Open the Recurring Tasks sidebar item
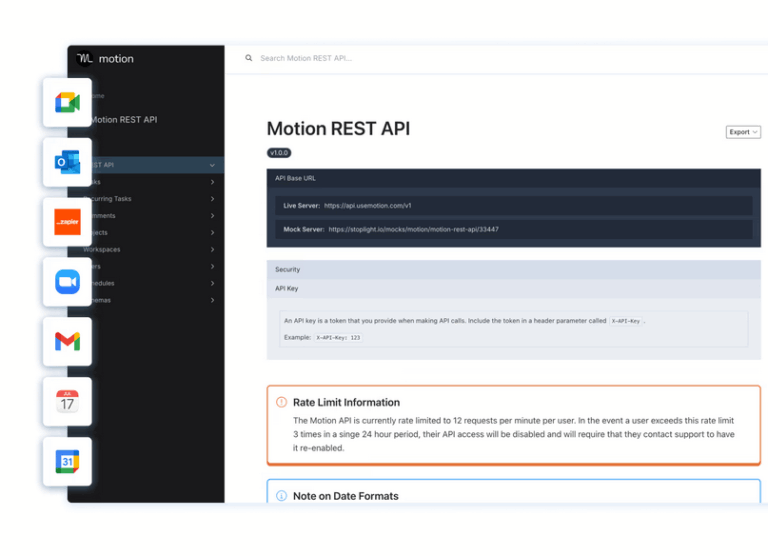768x556 pixels. point(110,199)
